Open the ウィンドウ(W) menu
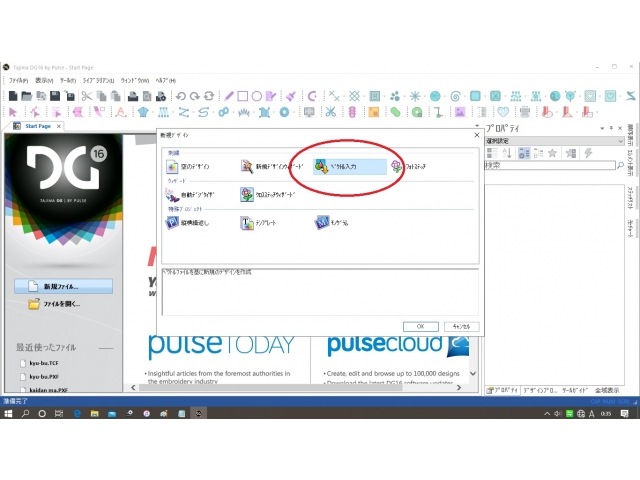Viewport: 640px width, 480px height. pos(135,80)
